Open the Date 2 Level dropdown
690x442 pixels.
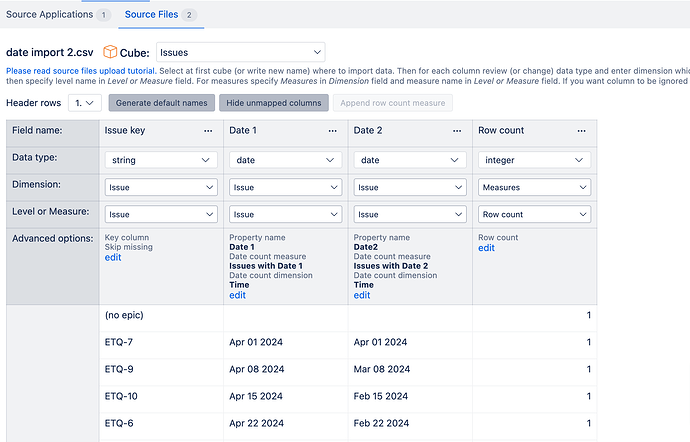click(x=410, y=214)
